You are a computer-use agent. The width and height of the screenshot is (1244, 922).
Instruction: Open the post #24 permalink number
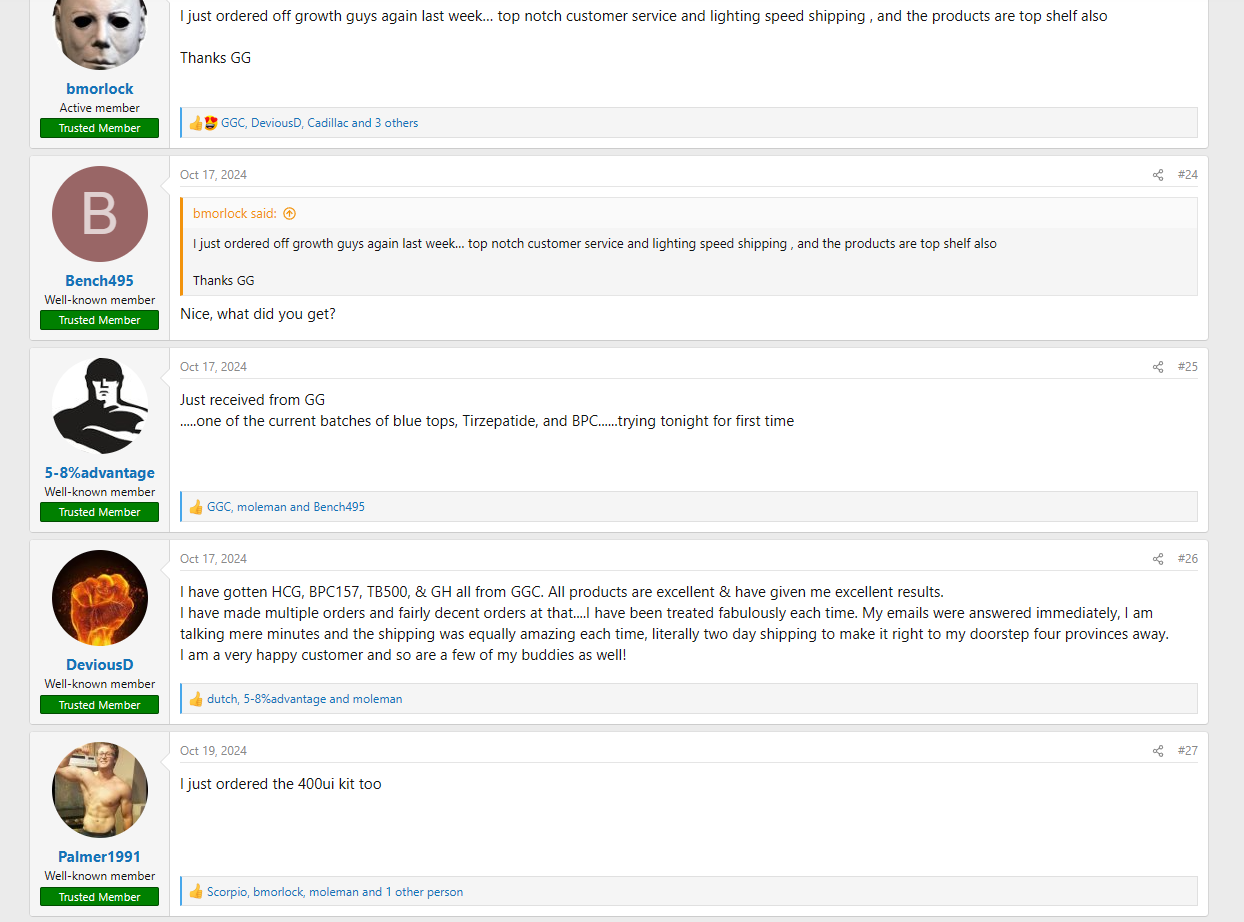coord(1187,175)
